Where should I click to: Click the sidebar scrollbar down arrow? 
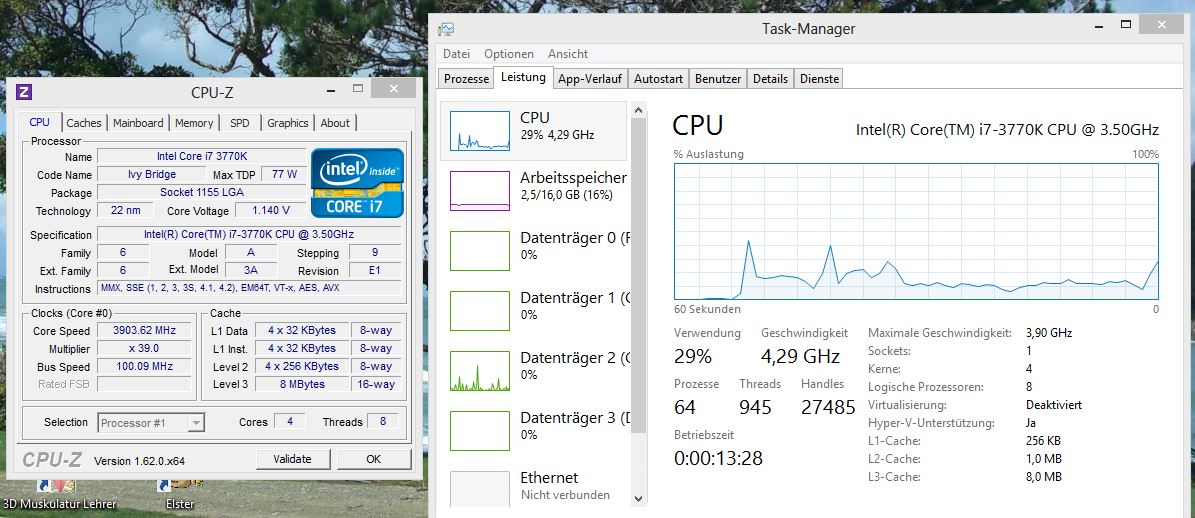(639, 499)
